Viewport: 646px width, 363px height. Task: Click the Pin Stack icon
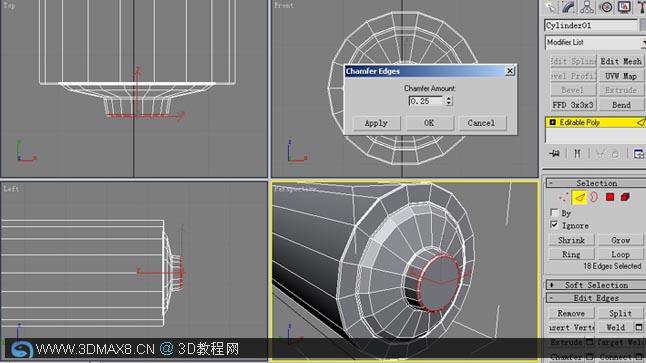point(555,154)
